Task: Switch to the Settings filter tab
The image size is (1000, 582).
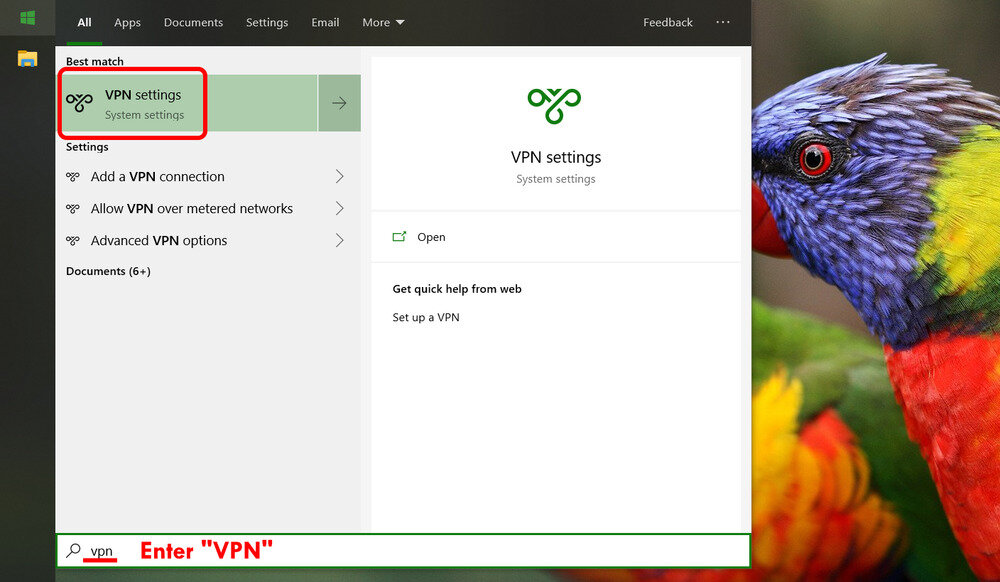Action: pyautogui.click(x=267, y=22)
